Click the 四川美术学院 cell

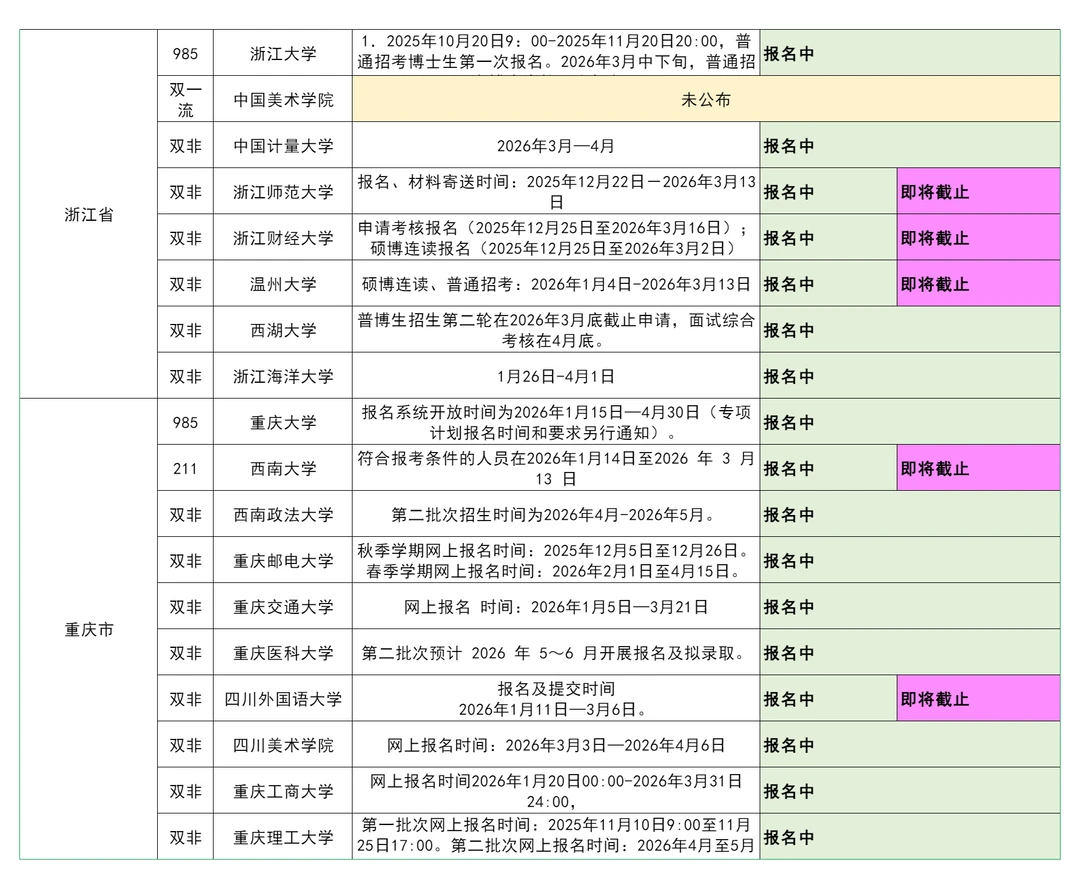click(282, 745)
